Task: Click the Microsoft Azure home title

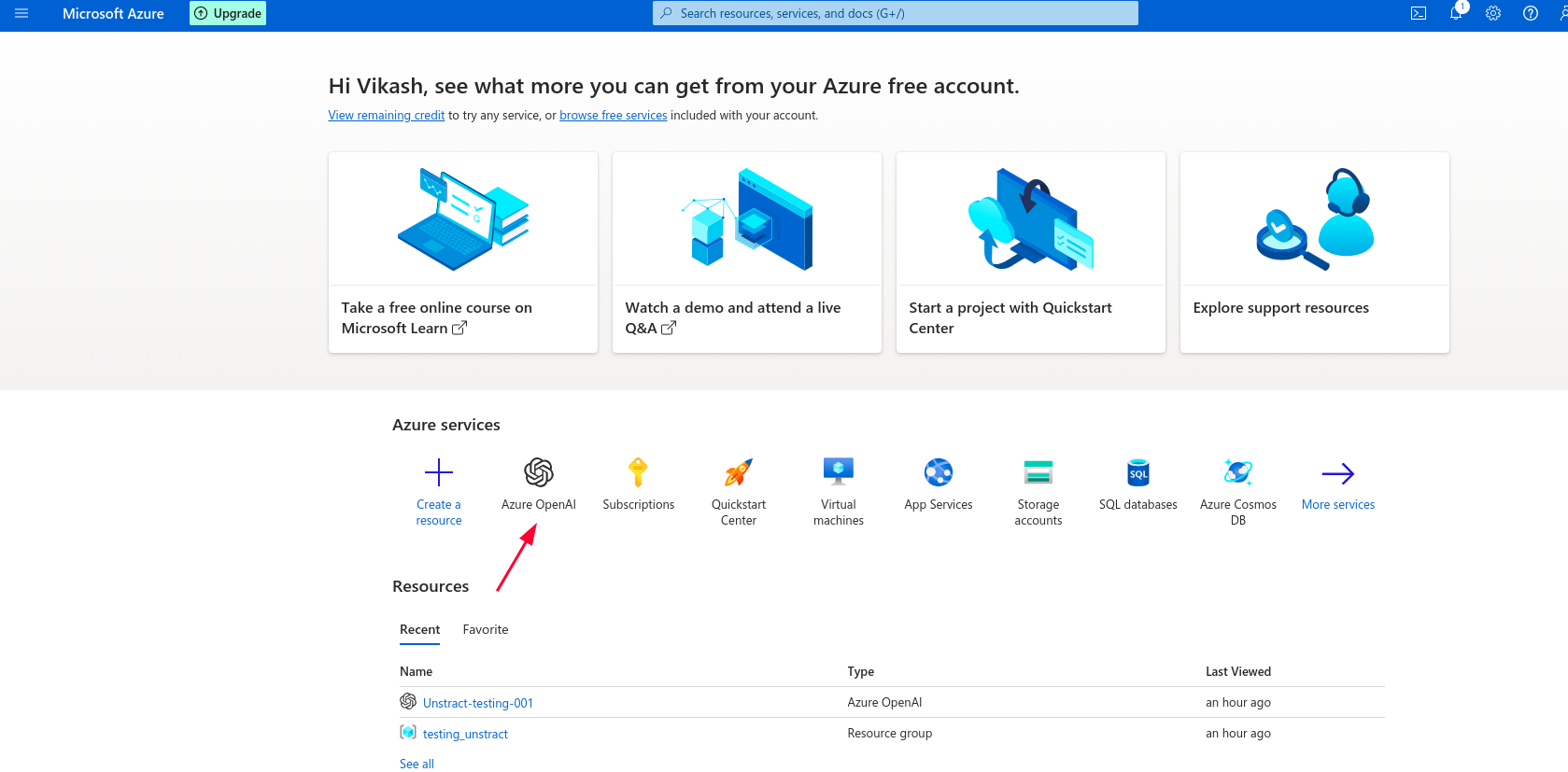Action: click(x=113, y=13)
